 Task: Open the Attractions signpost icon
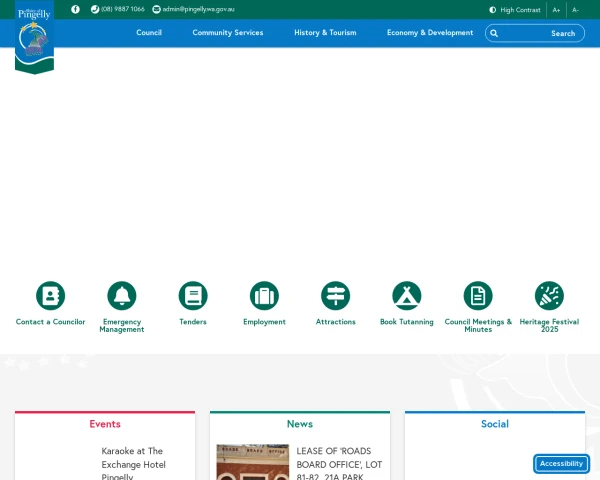(336, 296)
